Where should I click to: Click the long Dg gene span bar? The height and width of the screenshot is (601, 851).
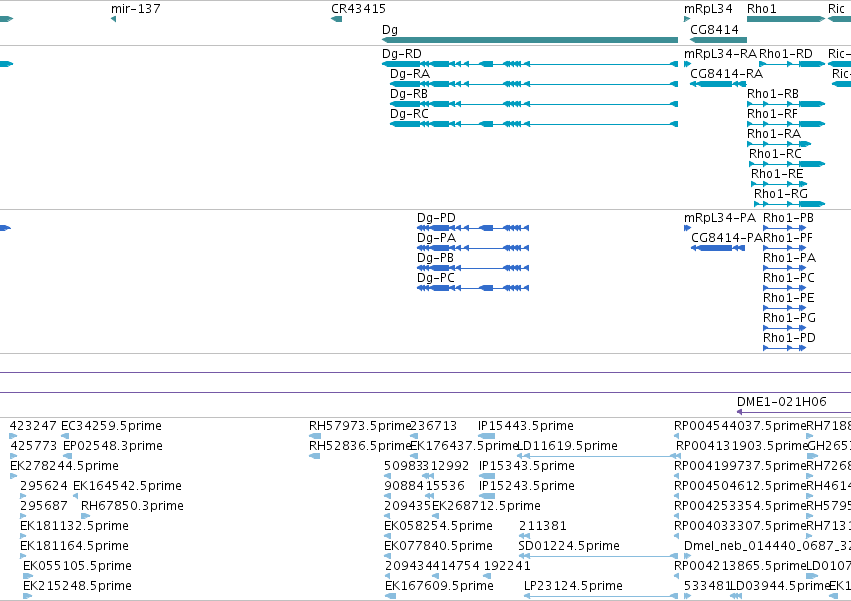[x=530, y=40]
